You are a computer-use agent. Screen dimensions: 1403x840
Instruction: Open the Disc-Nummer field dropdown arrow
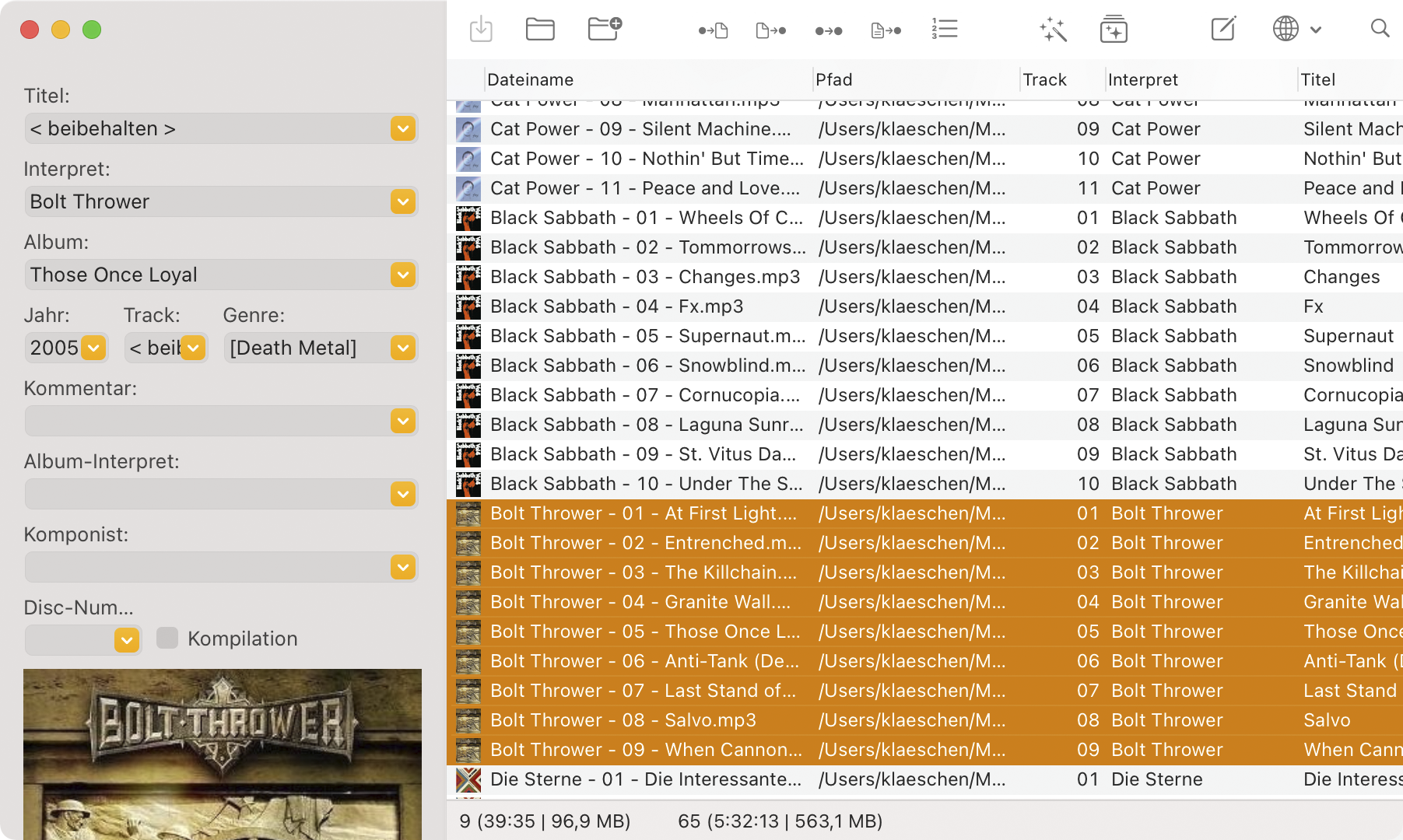127,640
